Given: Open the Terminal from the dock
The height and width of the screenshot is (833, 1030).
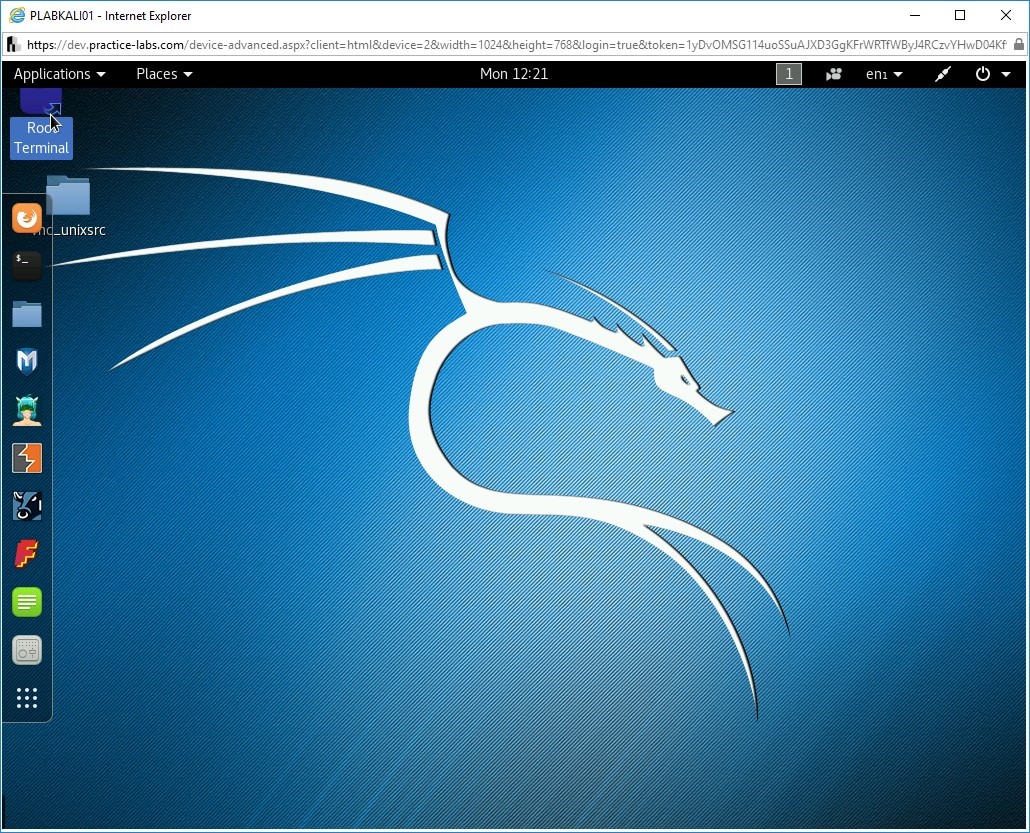Looking at the screenshot, I should [27, 265].
